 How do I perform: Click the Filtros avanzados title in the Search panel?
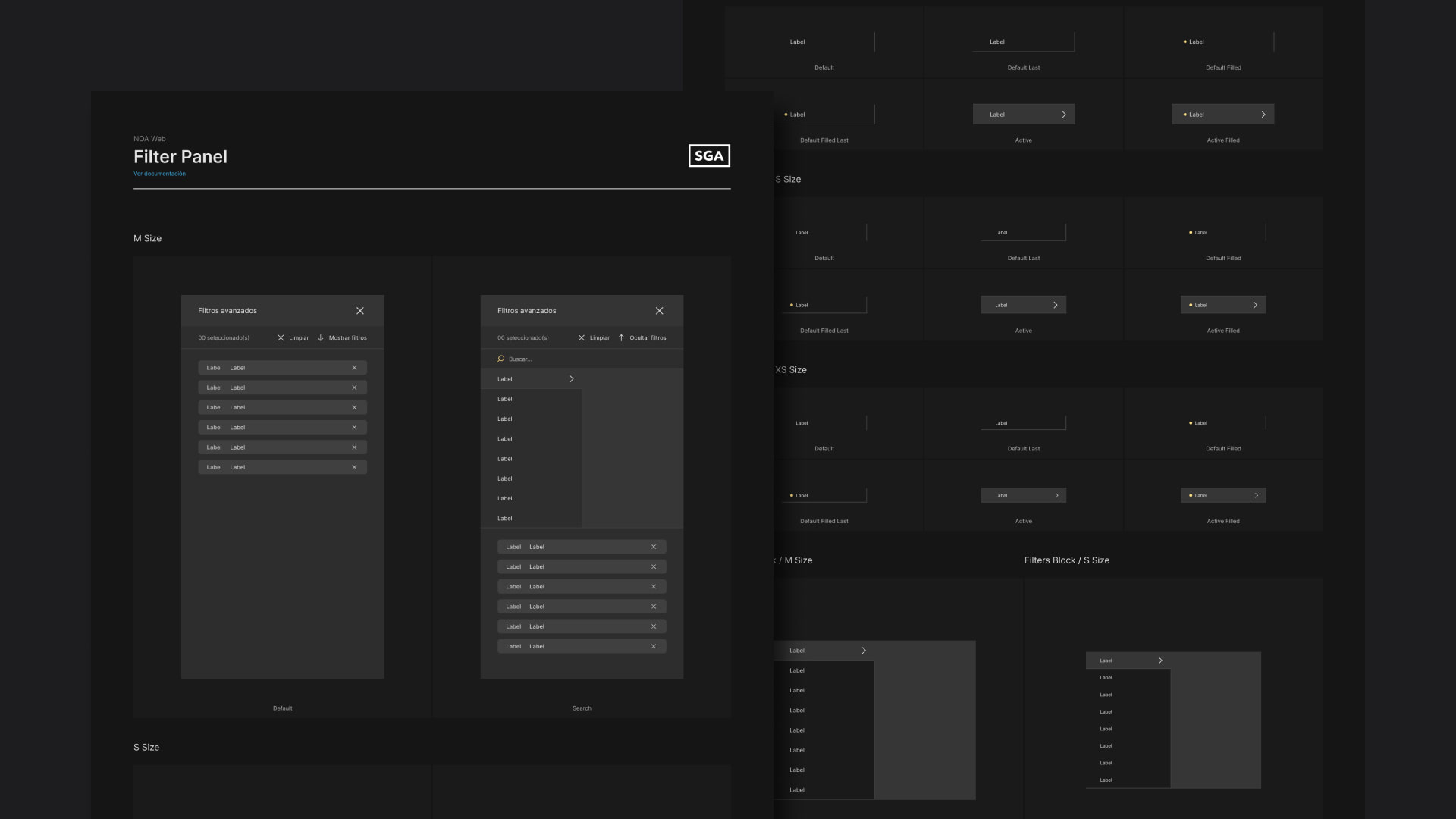[527, 311]
